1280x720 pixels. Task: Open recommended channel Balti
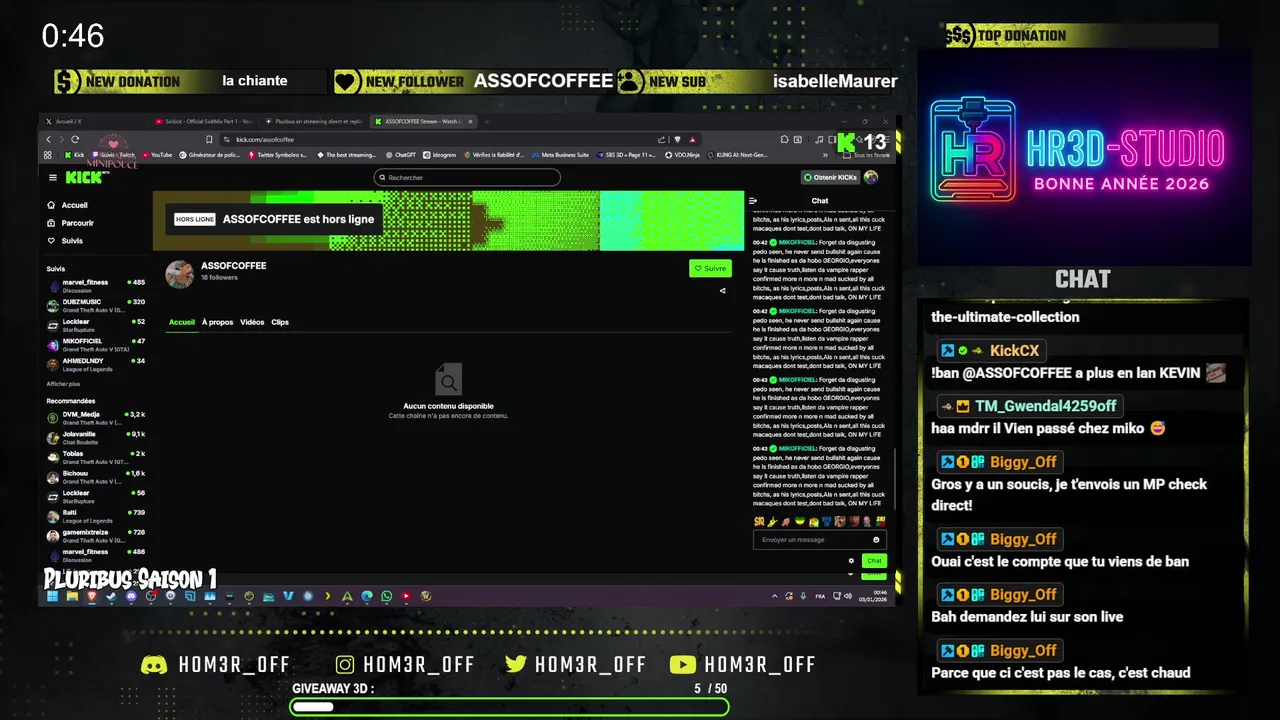point(96,516)
